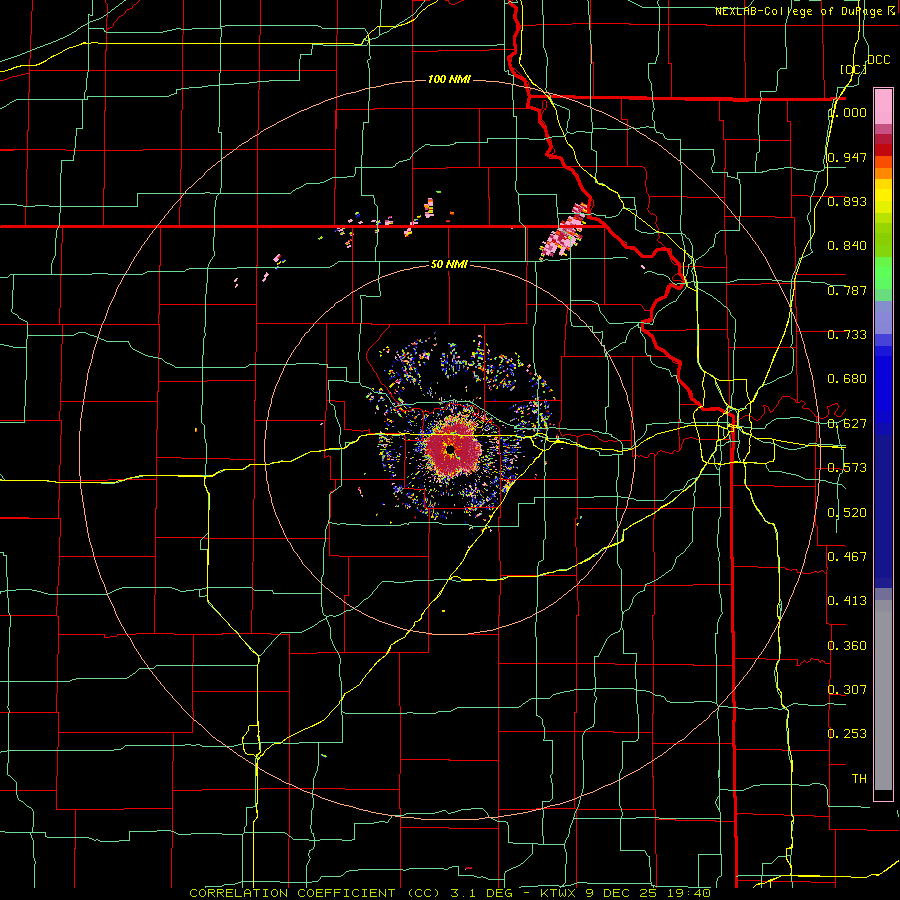Pick the gray low-value segment of the color bar
The image size is (900, 900).
coord(883,695)
